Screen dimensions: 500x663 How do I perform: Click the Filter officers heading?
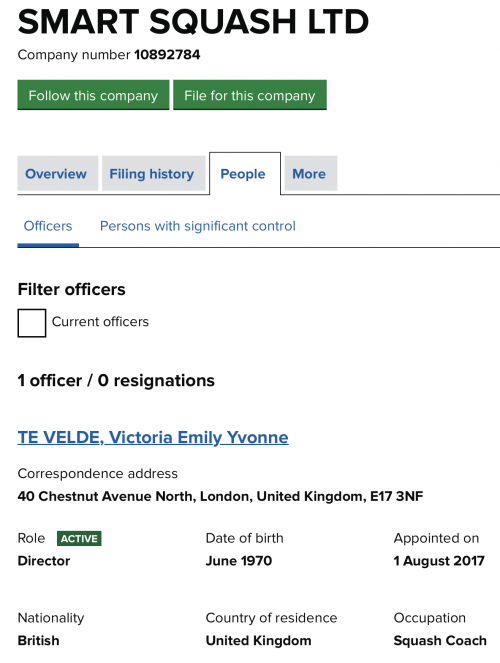[x=71, y=290]
